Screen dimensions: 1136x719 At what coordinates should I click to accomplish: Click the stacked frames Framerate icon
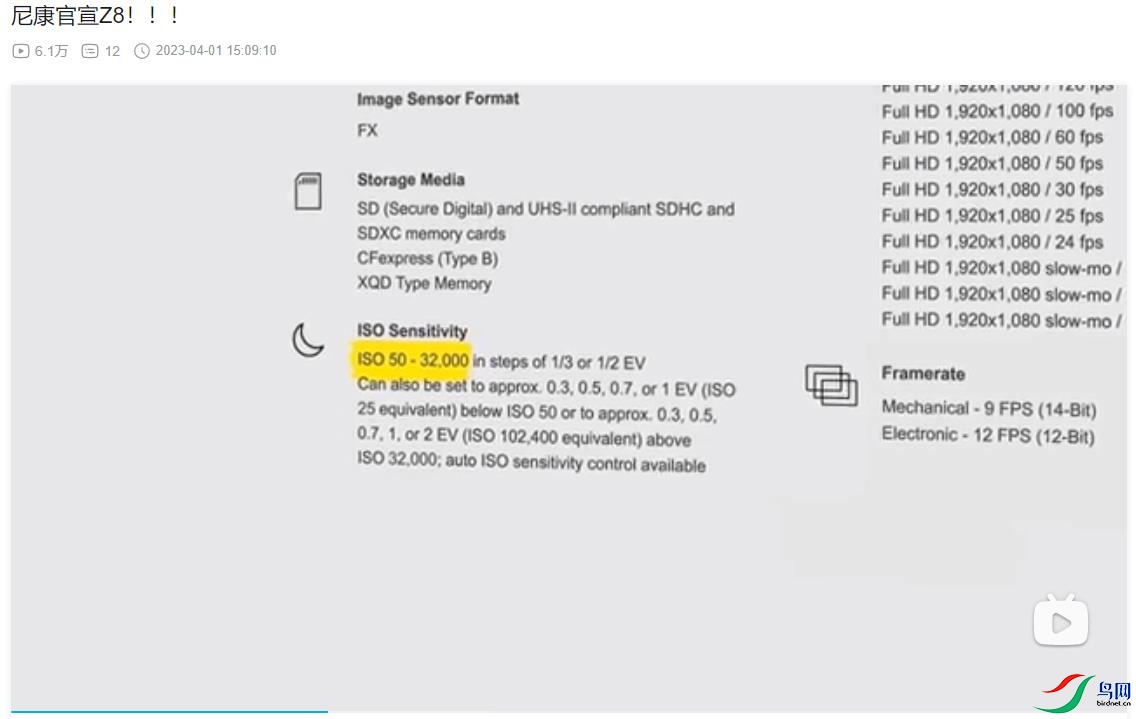point(831,385)
